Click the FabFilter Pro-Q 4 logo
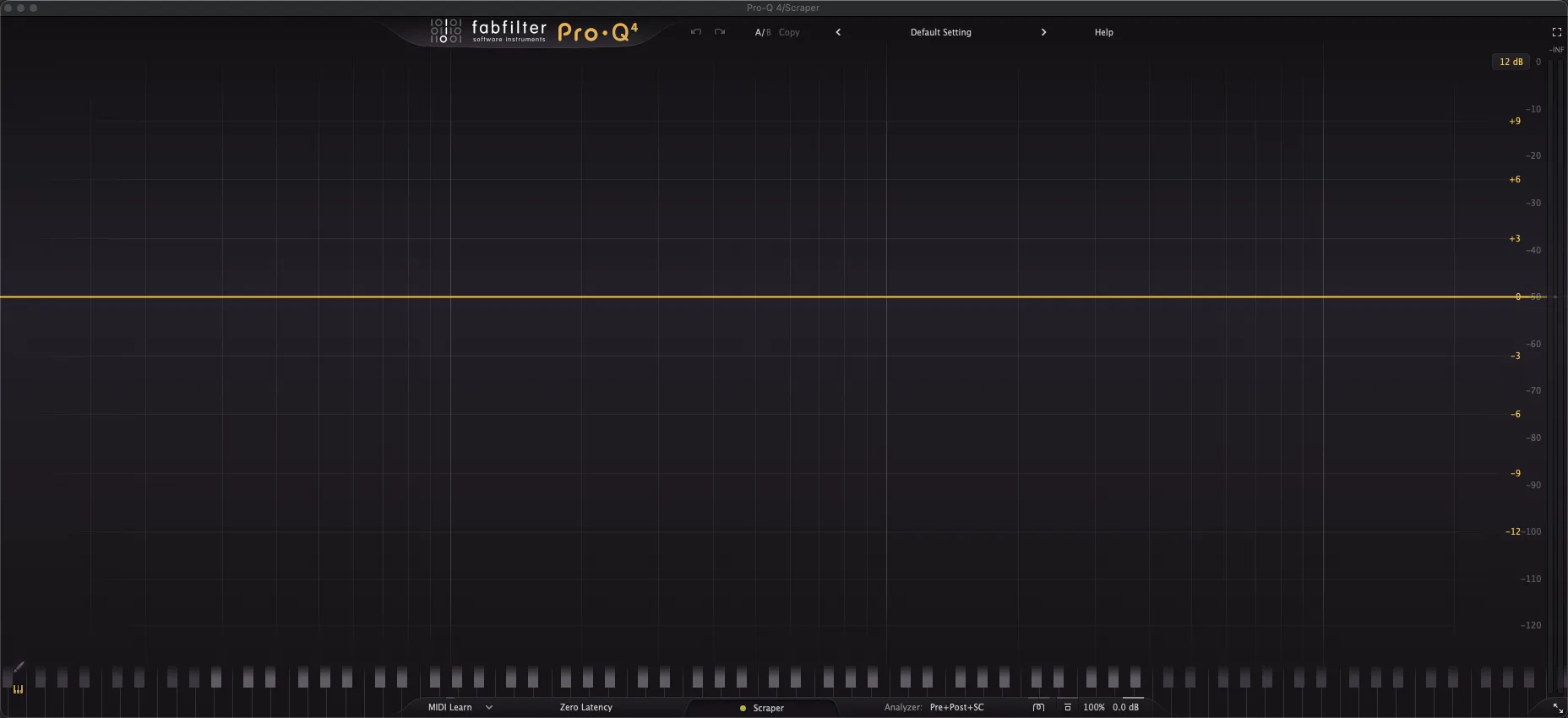This screenshot has width=1568, height=718. click(x=534, y=32)
